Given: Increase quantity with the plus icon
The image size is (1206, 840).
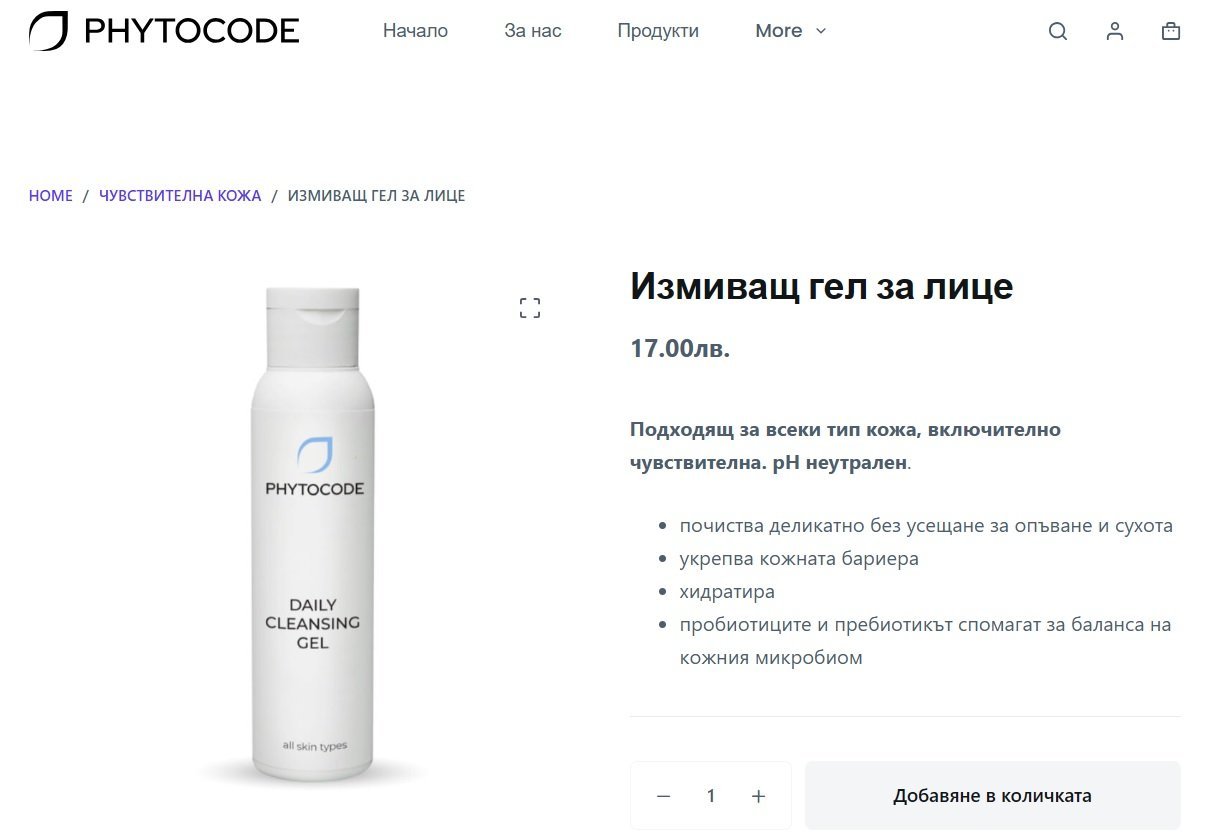Looking at the screenshot, I should 758,796.
